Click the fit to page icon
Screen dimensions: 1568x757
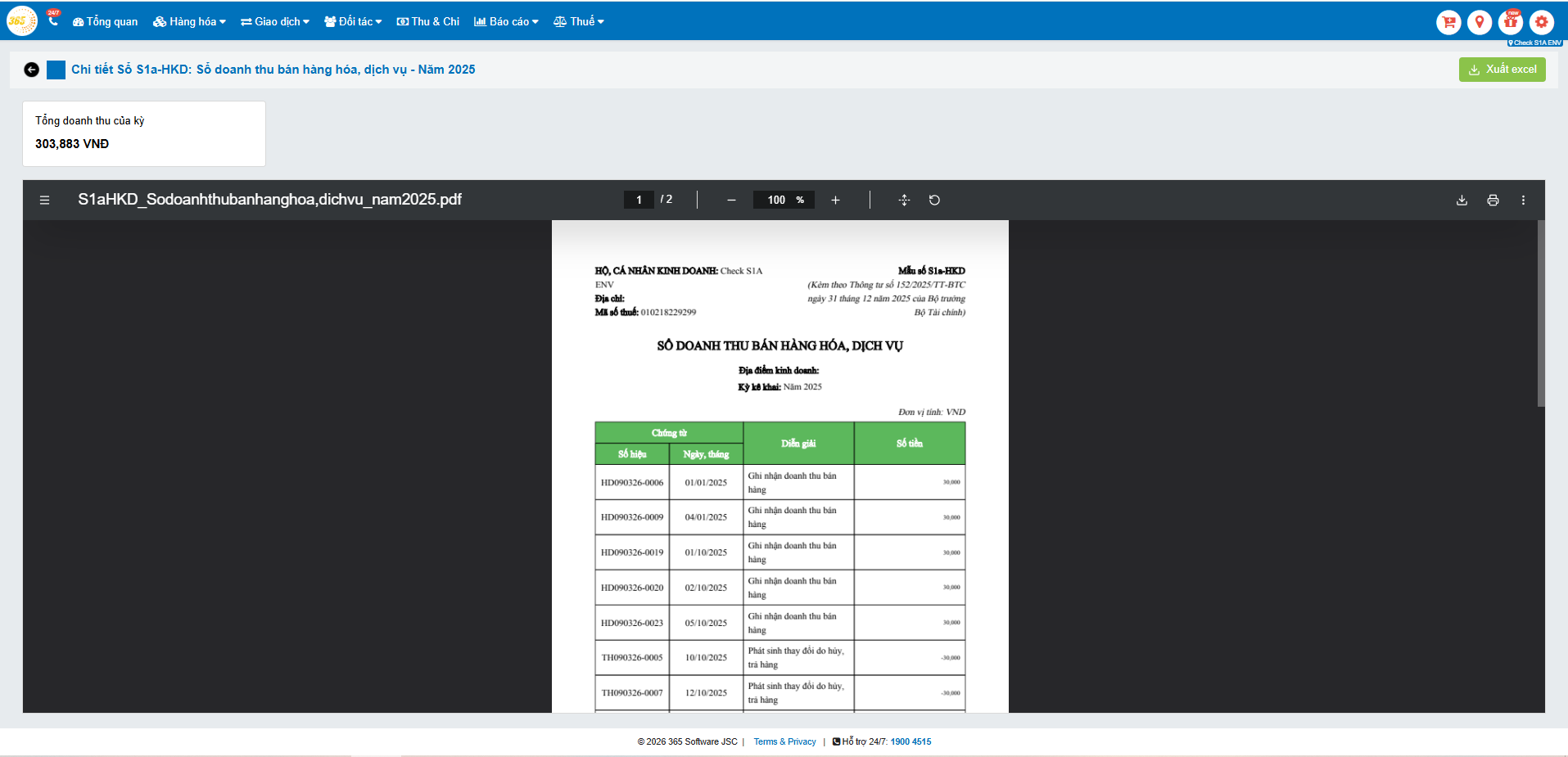904,200
